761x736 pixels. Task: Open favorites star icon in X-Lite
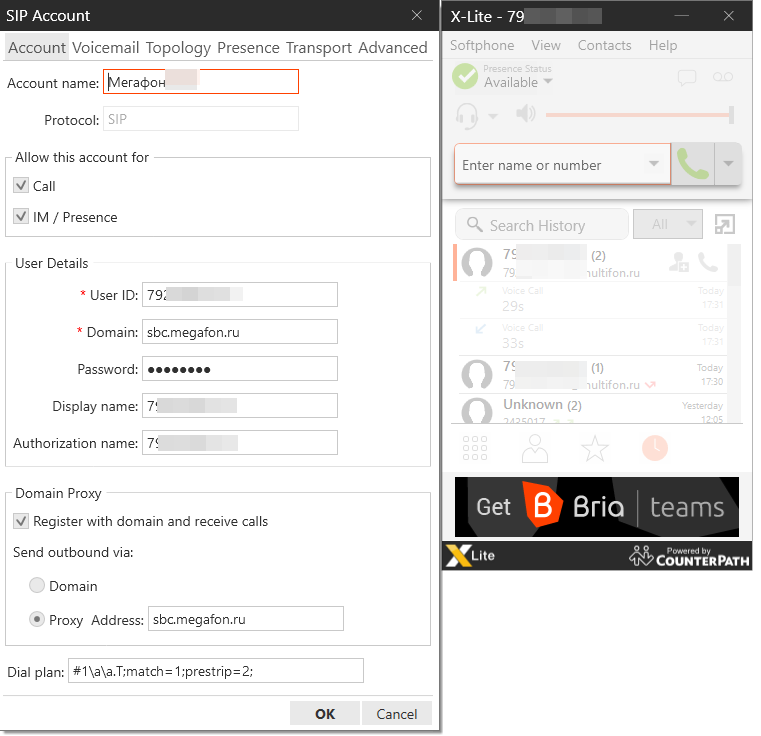click(595, 448)
